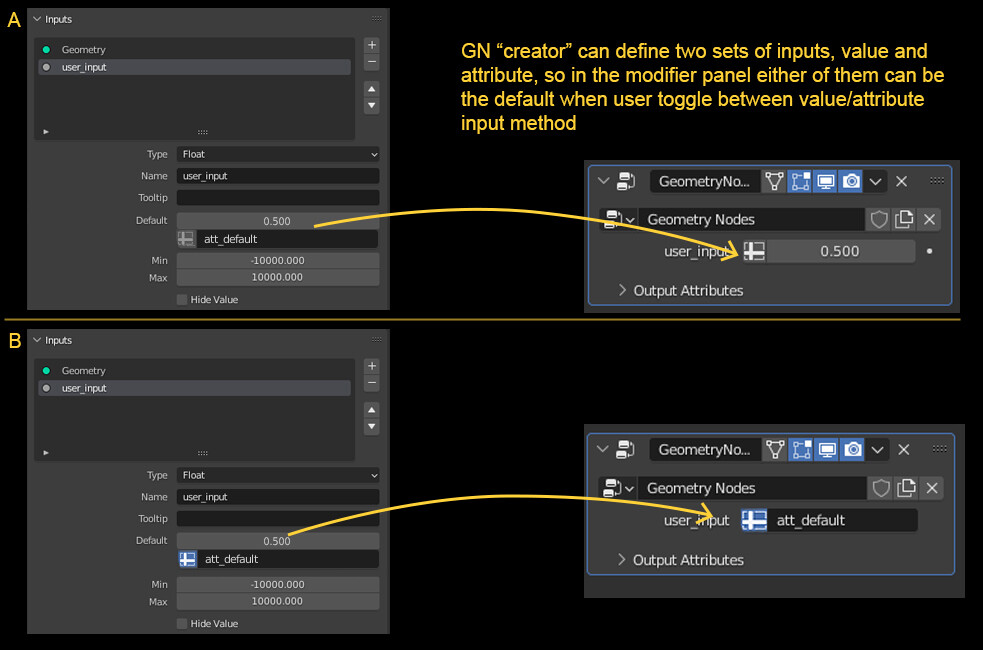
Task: Click 0.500 value field in upper modifier
Action: point(840,251)
